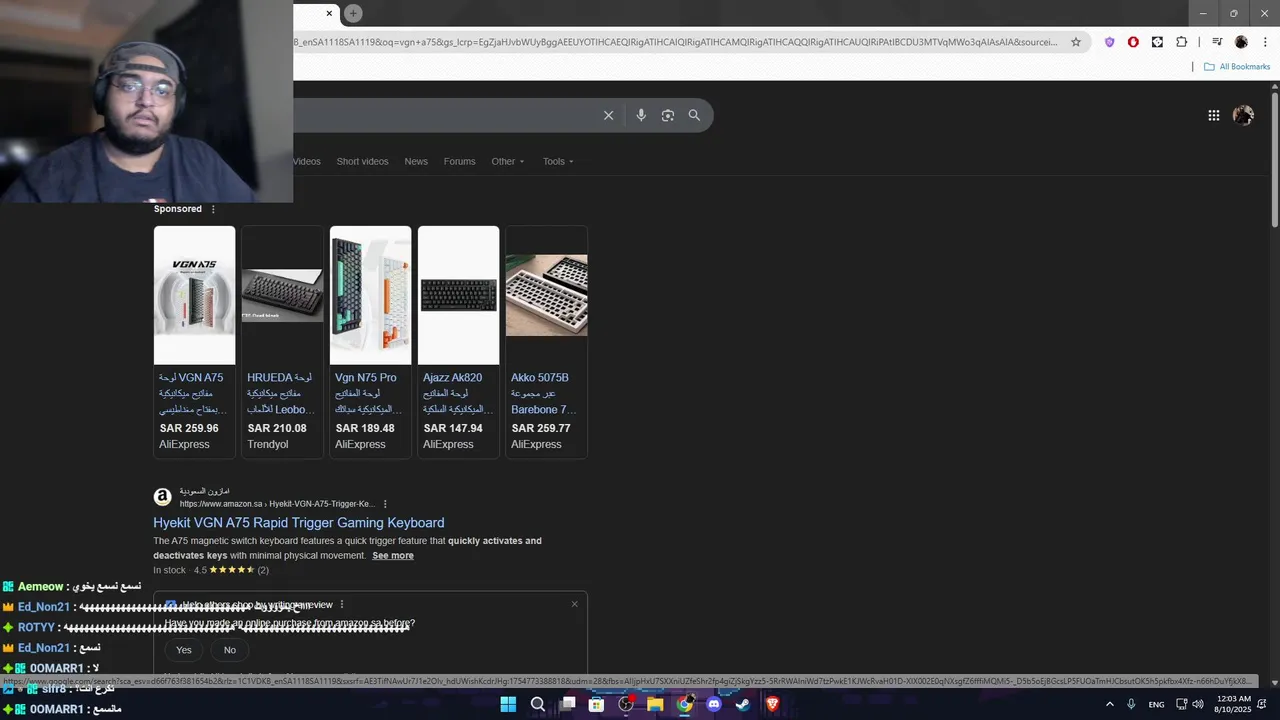The height and width of the screenshot is (720, 1280).
Task: Answer No to the purchase question
Action: pyautogui.click(x=230, y=650)
